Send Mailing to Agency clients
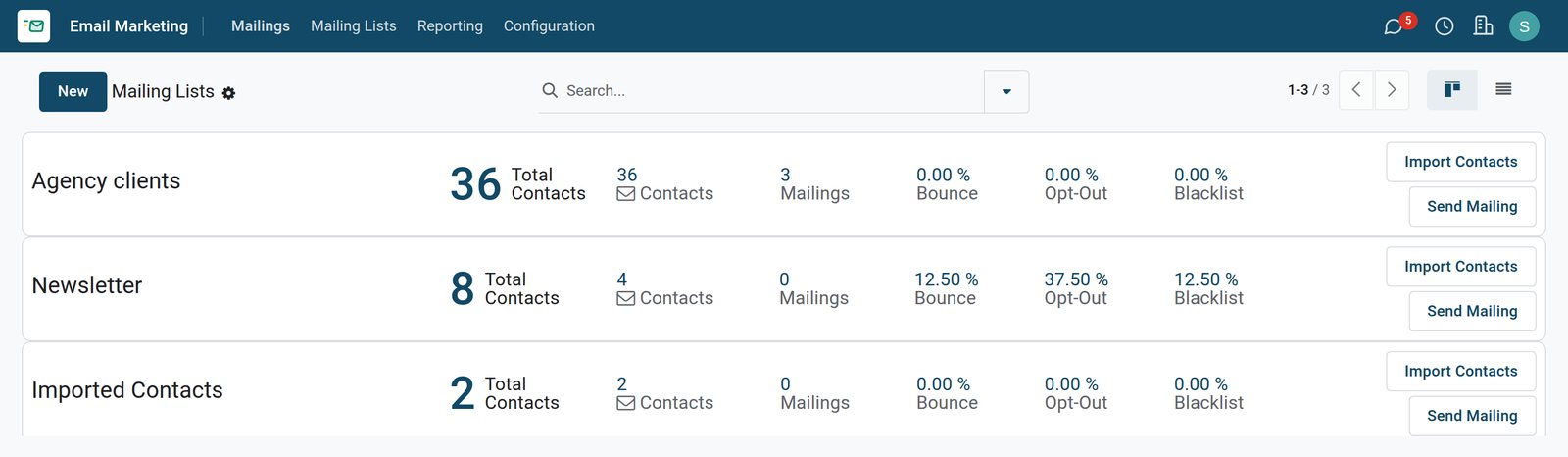The height and width of the screenshot is (457, 1568). 1472,207
